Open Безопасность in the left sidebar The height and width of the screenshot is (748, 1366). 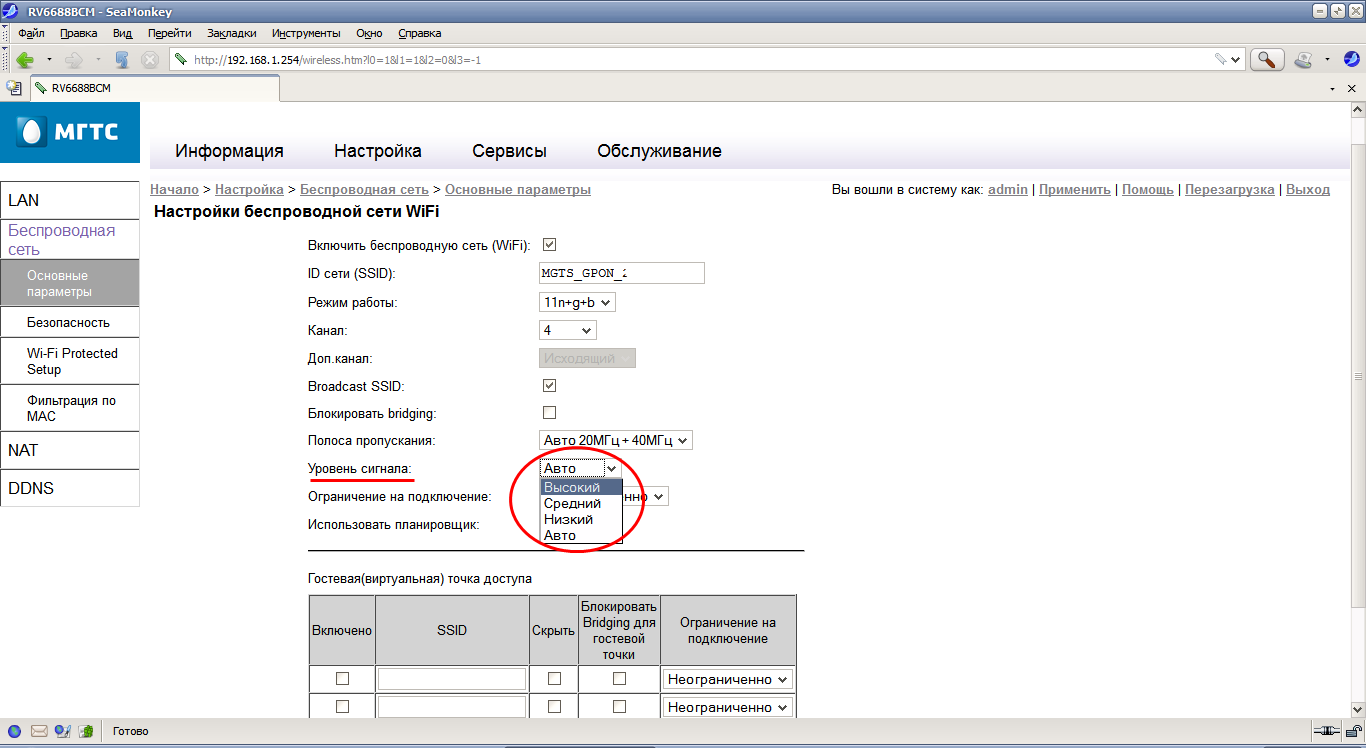pyautogui.click(x=69, y=323)
